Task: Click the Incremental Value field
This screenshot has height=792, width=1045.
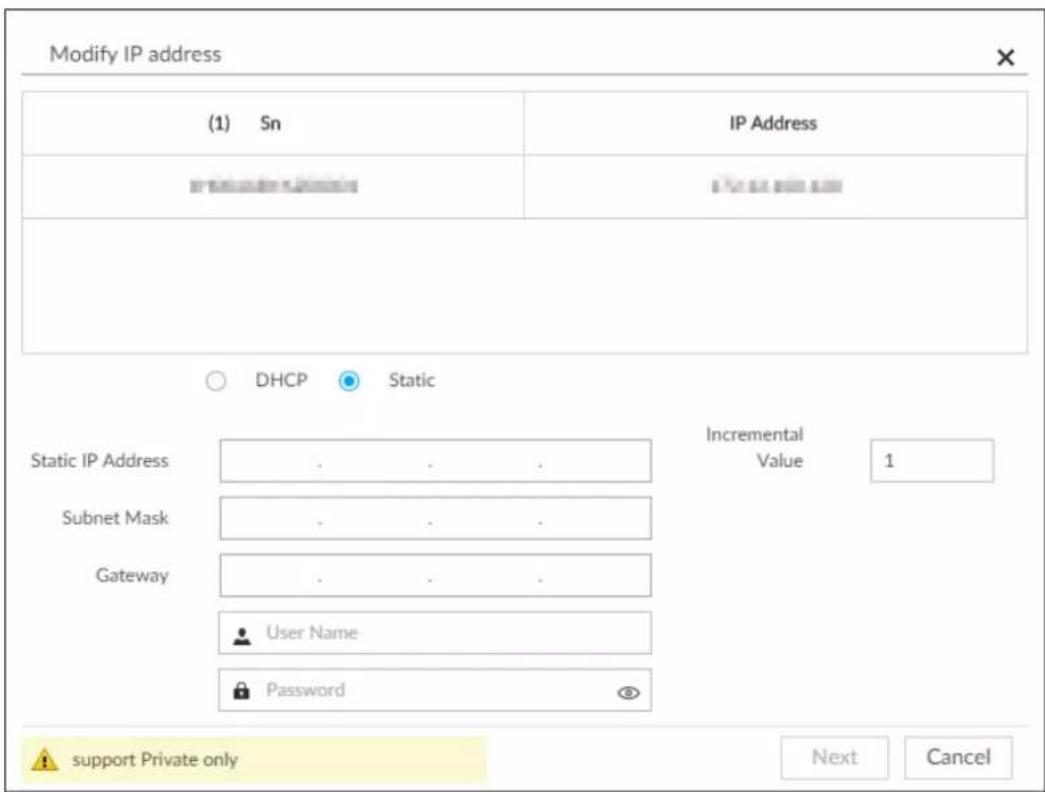Action: tap(932, 461)
